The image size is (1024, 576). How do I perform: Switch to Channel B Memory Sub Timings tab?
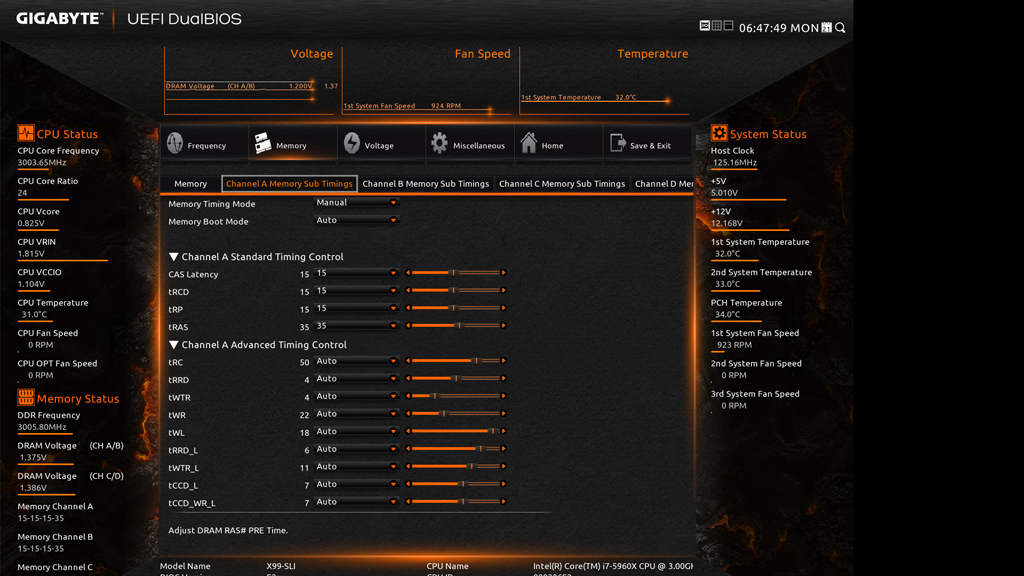(x=425, y=184)
